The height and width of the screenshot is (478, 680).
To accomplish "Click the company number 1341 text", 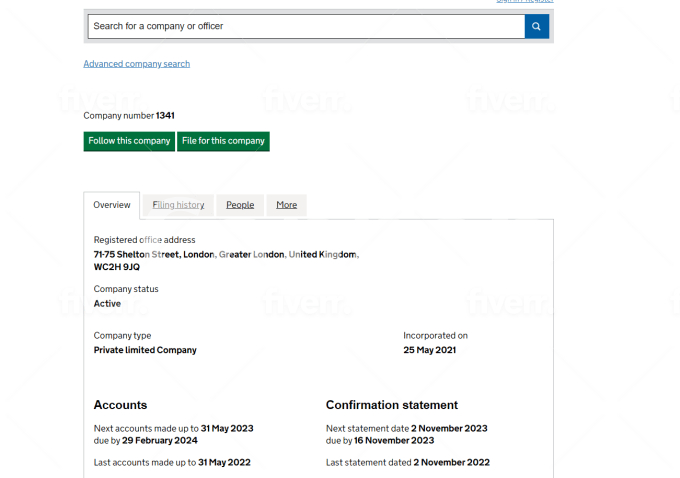I will pyautogui.click(x=165, y=116).
